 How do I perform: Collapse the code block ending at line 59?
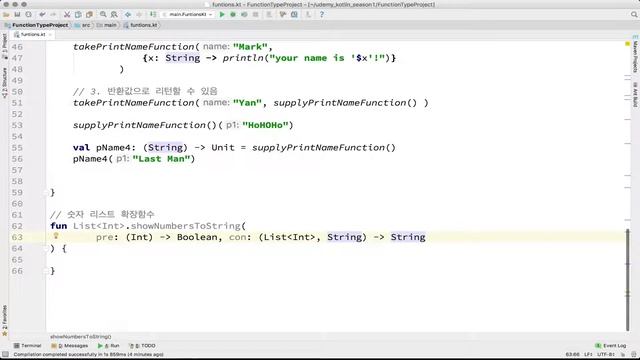click(46, 193)
